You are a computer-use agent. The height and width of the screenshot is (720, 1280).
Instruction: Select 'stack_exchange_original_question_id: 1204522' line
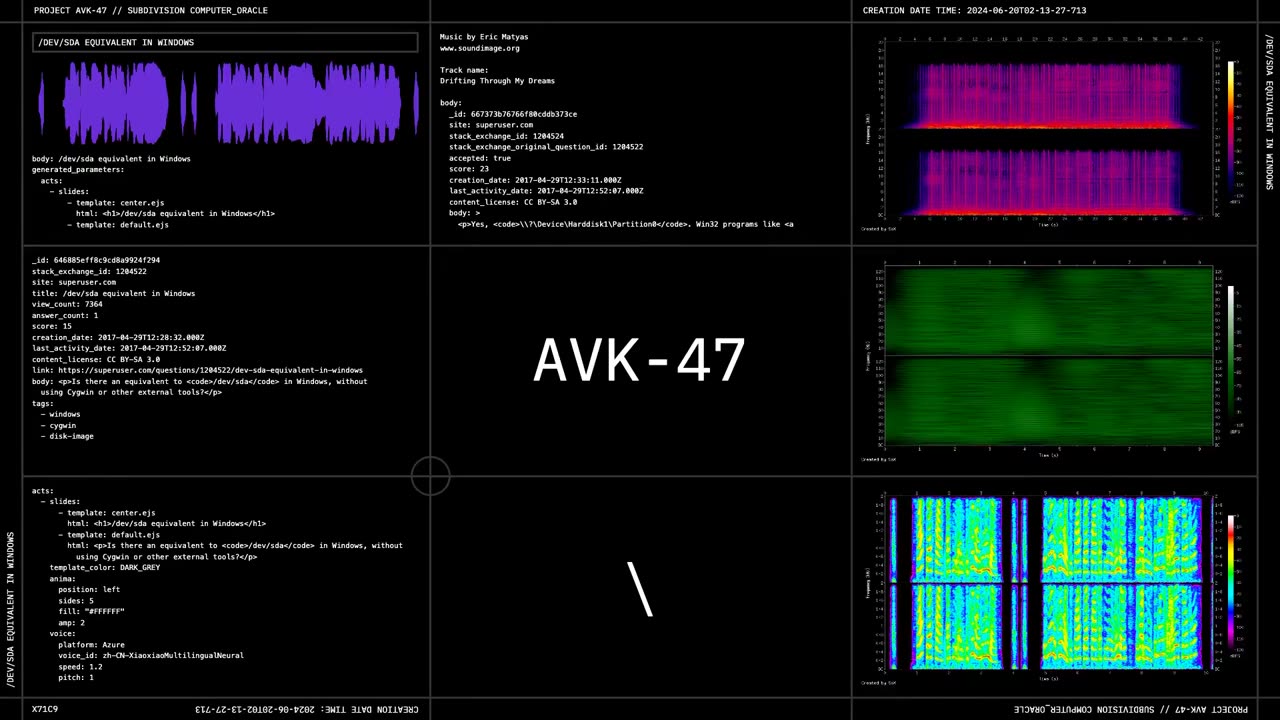[546, 147]
